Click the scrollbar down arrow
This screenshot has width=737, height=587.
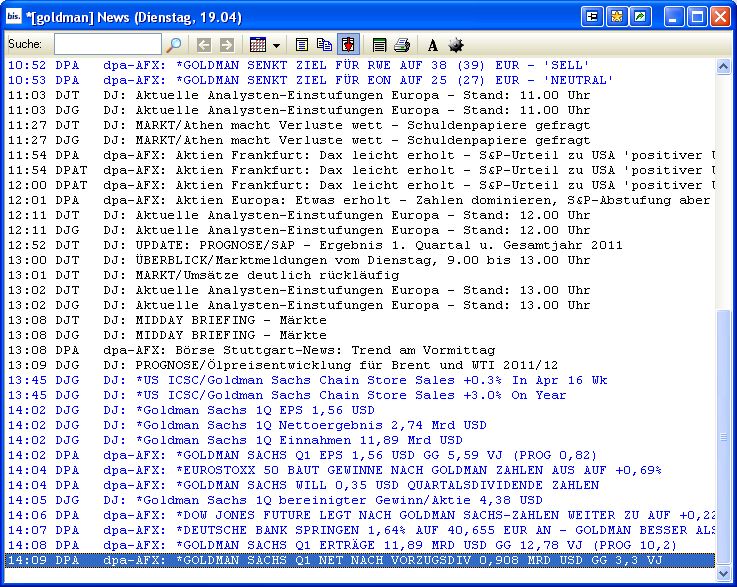[723, 574]
